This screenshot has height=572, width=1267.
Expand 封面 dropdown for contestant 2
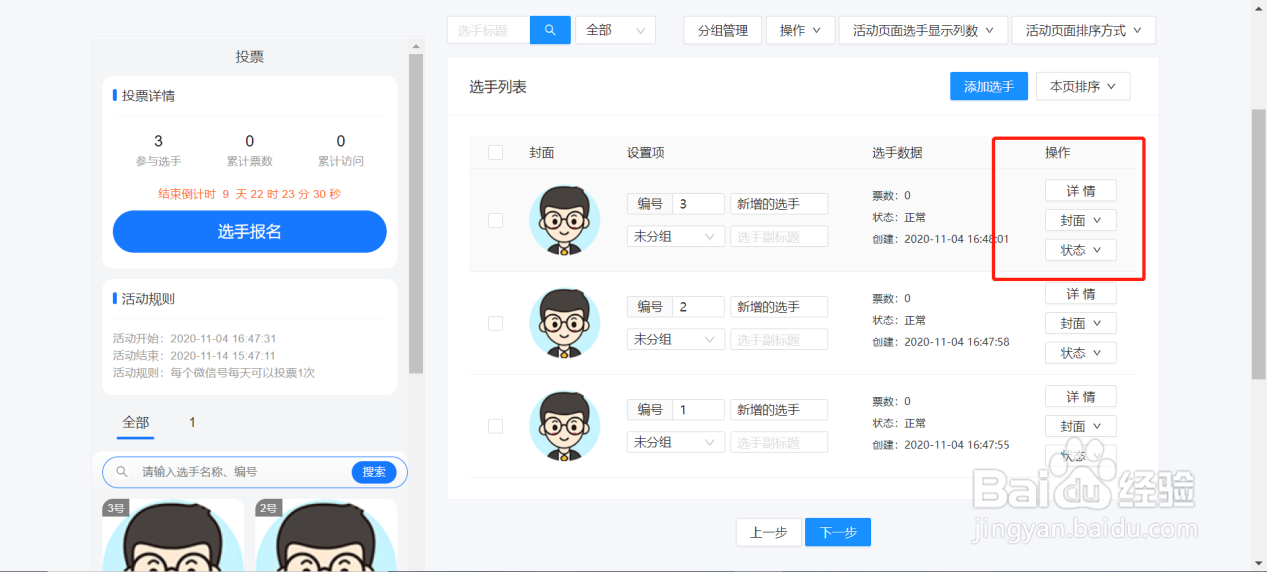click(1080, 323)
